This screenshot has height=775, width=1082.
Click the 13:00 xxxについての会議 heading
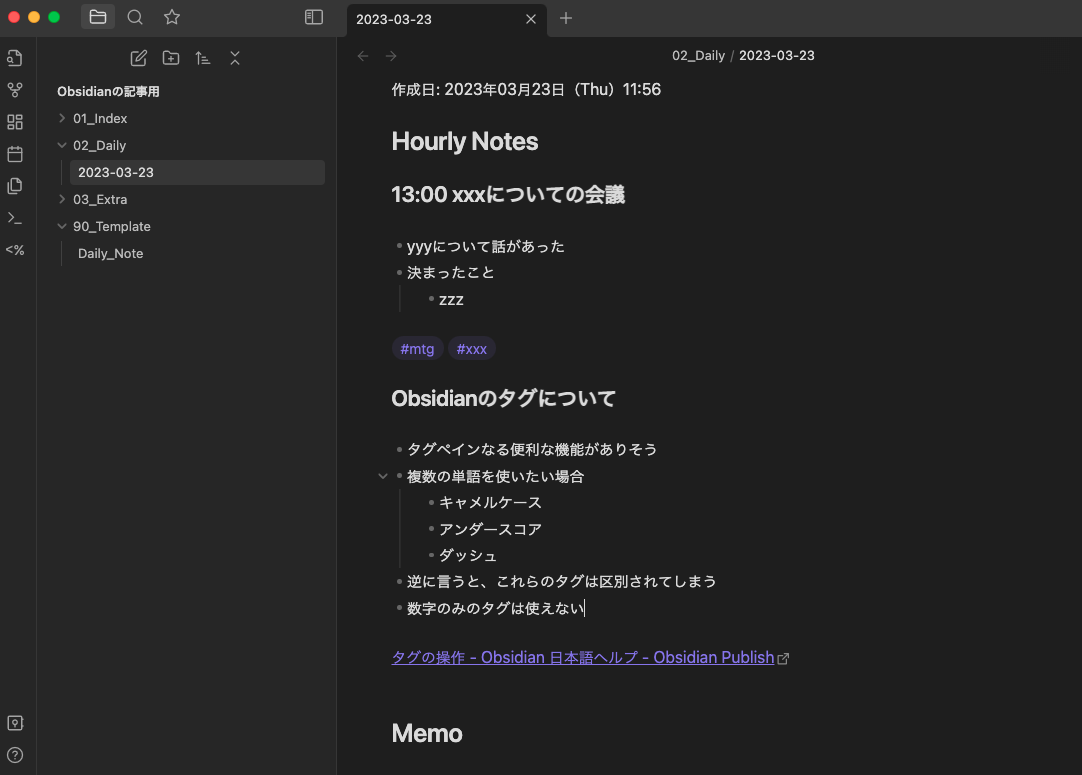pyautogui.click(x=508, y=195)
